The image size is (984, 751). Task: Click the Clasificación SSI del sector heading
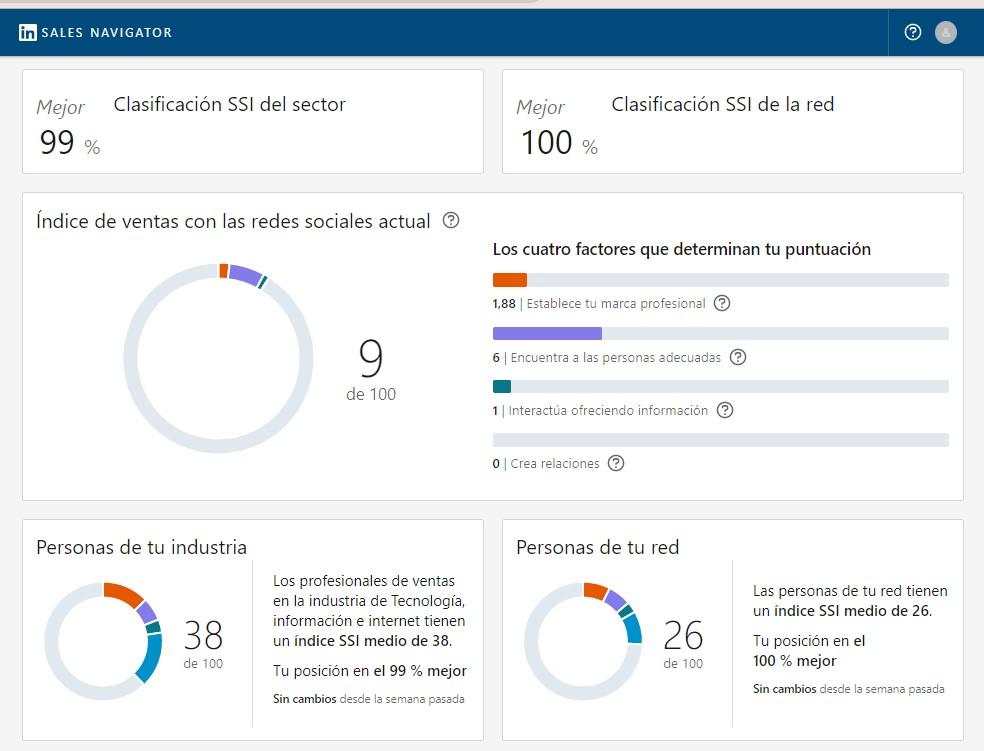coord(230,104)
